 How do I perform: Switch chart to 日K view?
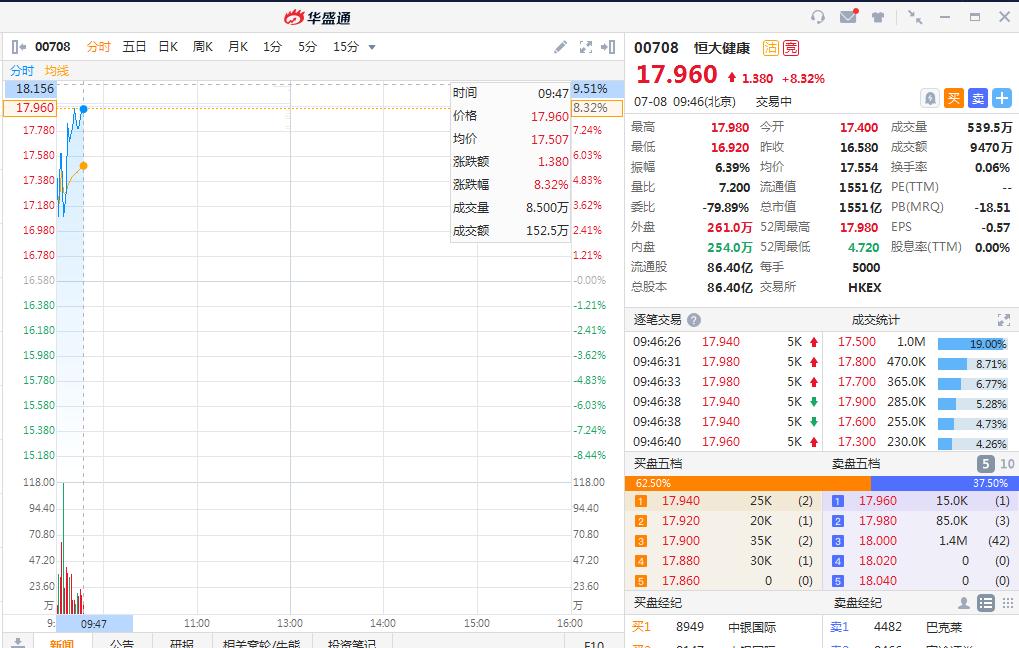click(168, 47)
